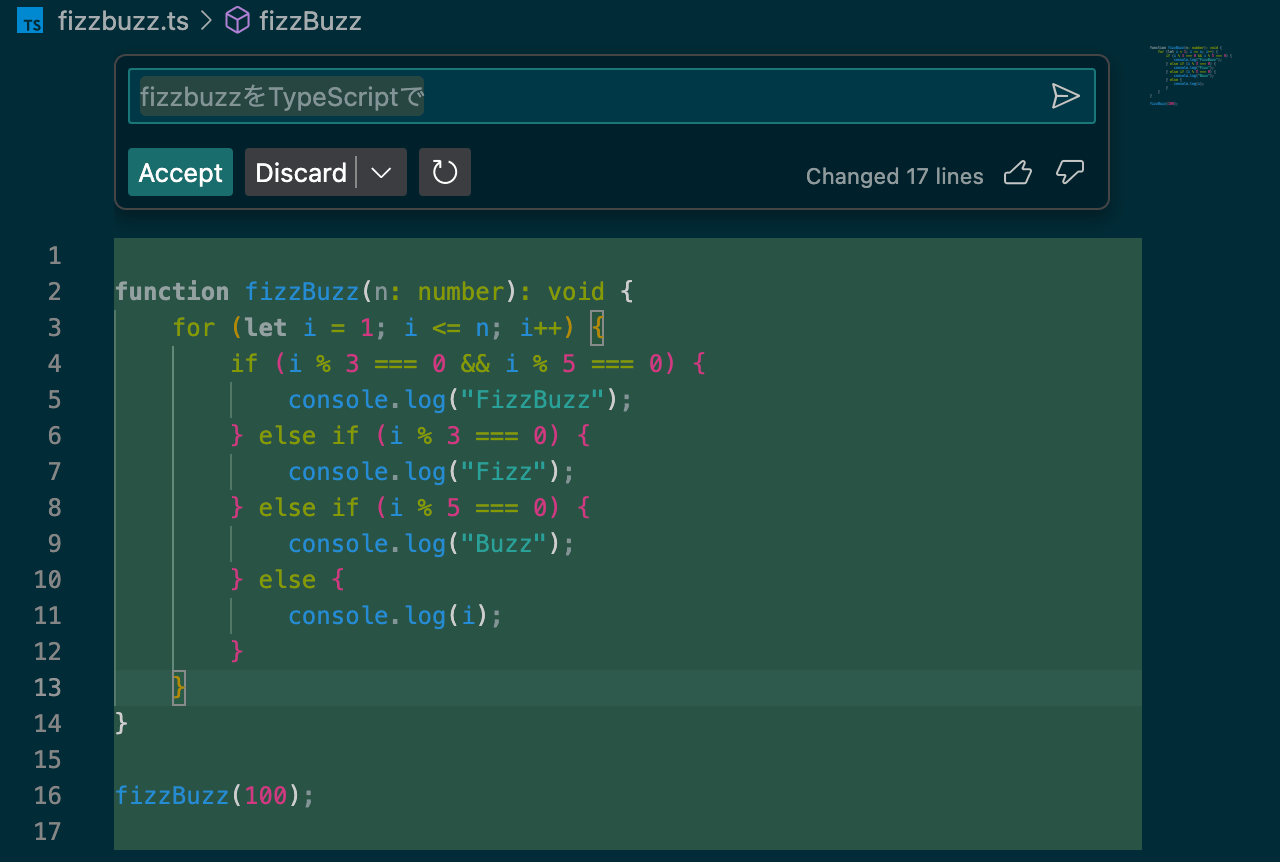
Task: Click the 'function' keyword on line 2
Action: tap(172, 292)
